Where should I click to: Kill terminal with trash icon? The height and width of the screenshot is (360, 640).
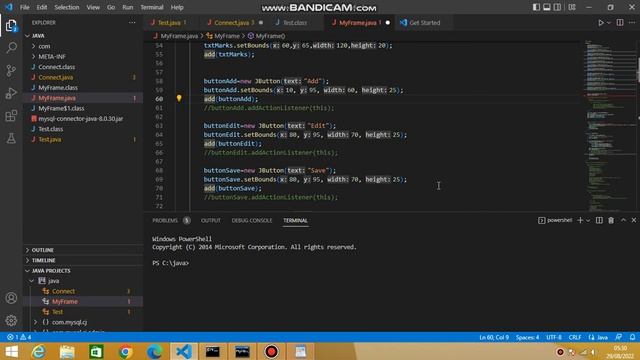point(611,220)
